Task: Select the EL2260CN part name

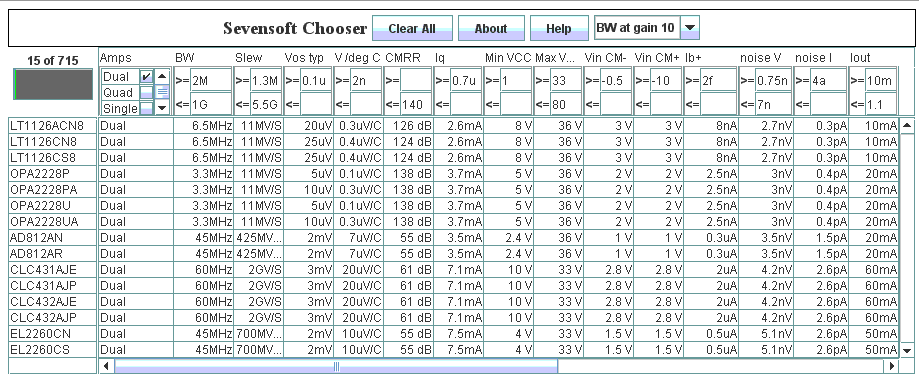Action: click(x=39, y=333)
